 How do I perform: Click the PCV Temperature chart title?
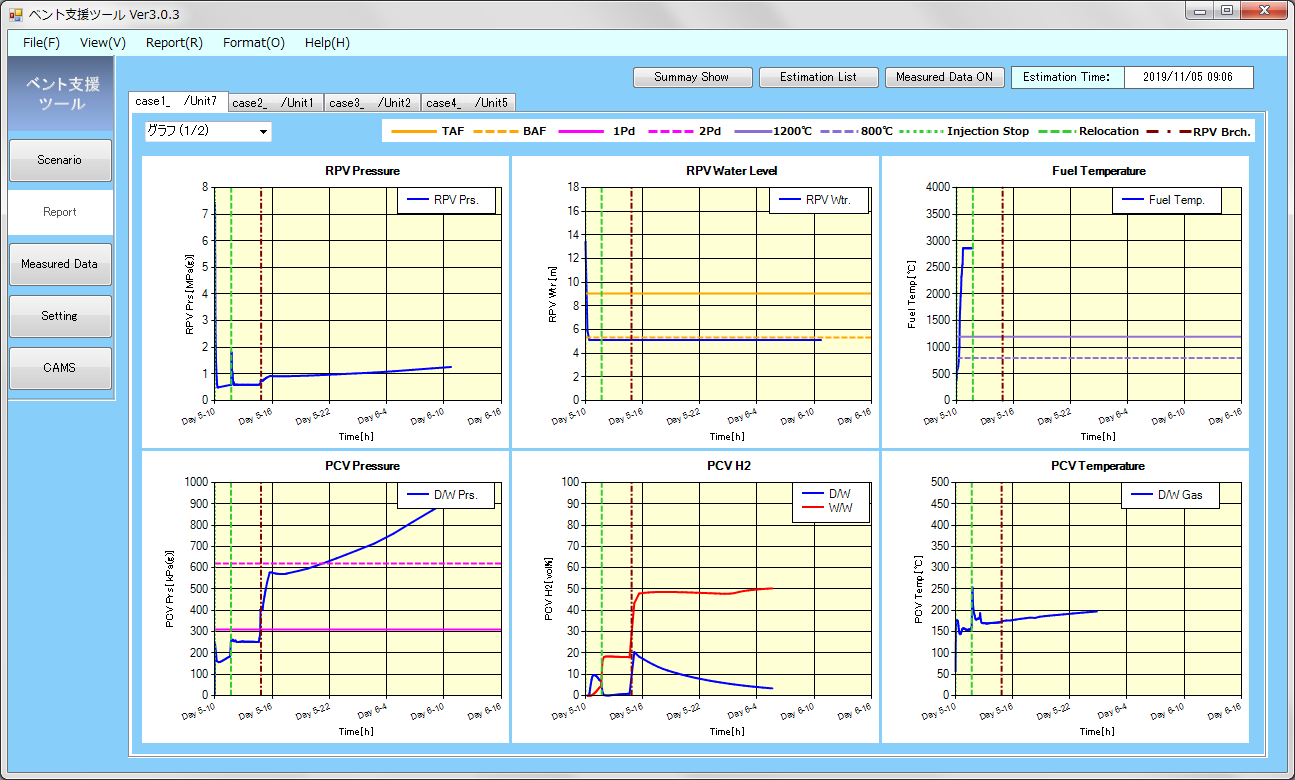pyautogui.click(x=1099, y=466)
